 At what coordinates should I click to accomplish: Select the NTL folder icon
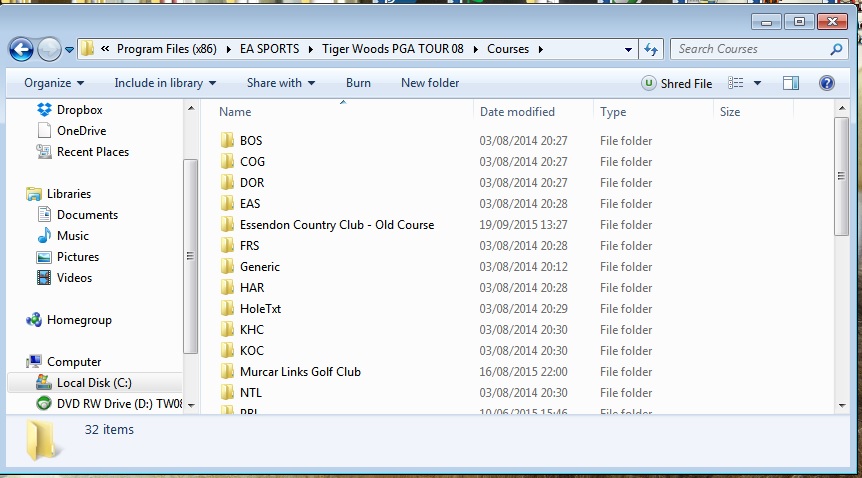point(227,392)
